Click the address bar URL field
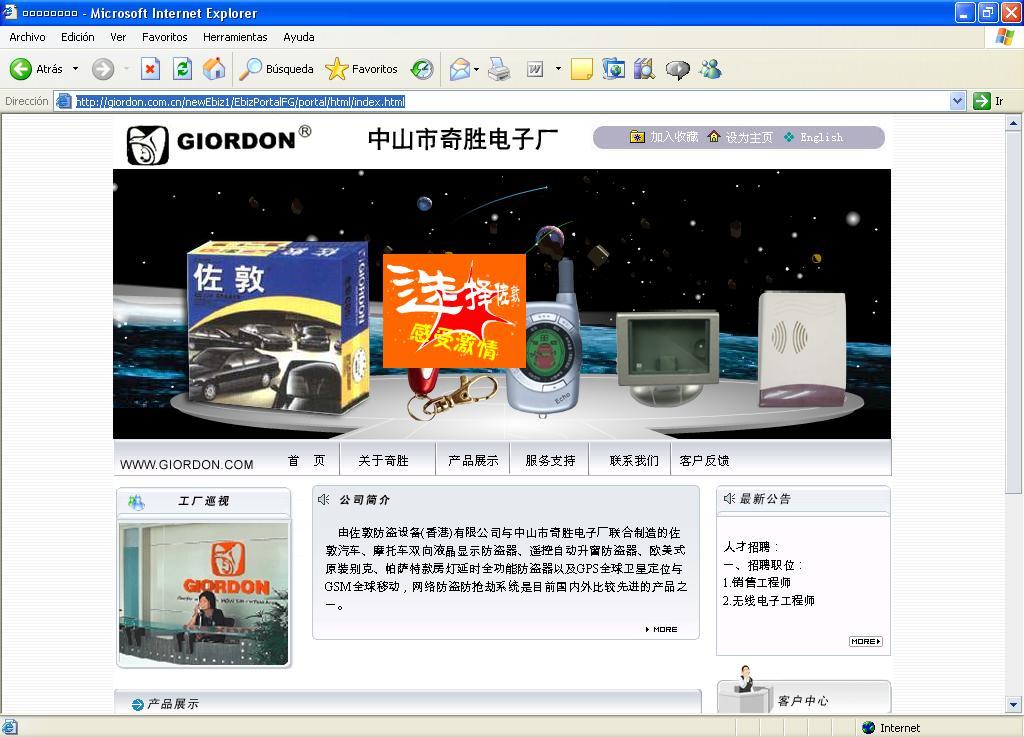Screen dimensions: 1024x737 [x=511, y=101]
